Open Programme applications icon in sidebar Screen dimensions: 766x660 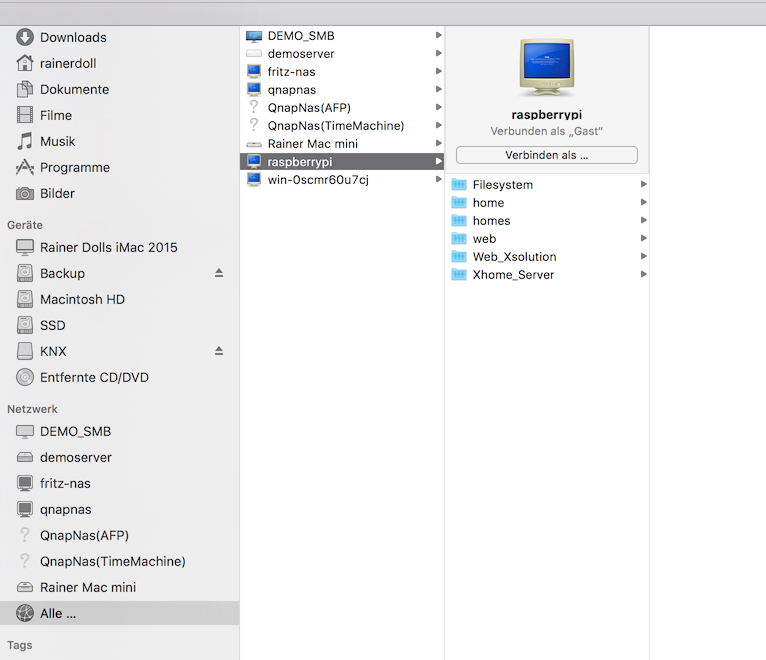25,167
